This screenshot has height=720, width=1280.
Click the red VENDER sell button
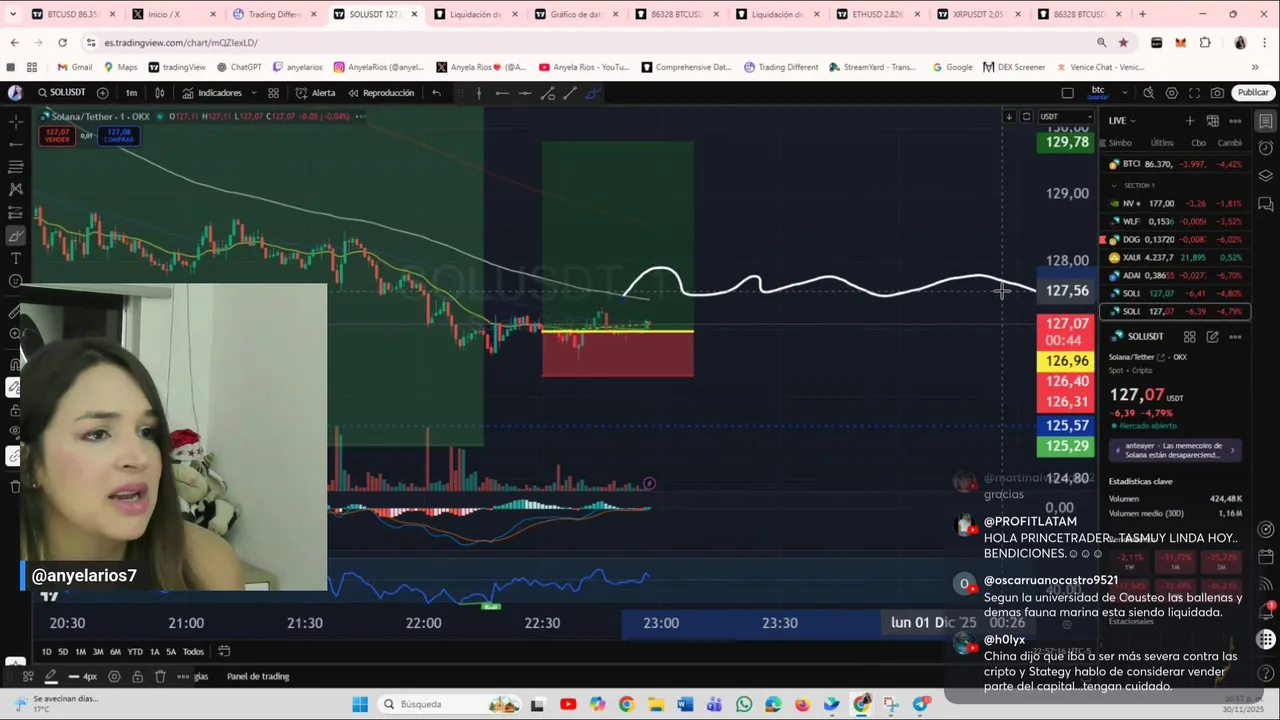57,135
